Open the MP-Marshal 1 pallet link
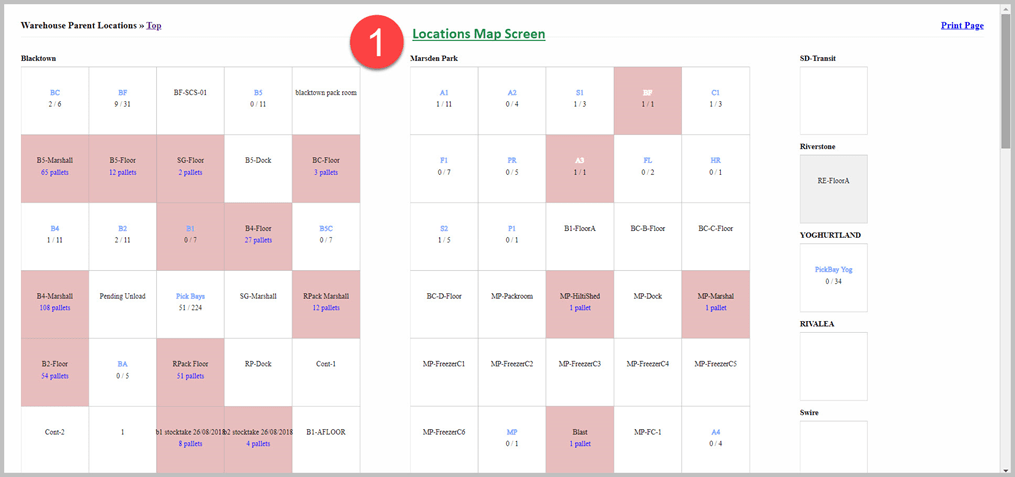The width and height of the screenshot is (1015, 477). tap(715, 308)
